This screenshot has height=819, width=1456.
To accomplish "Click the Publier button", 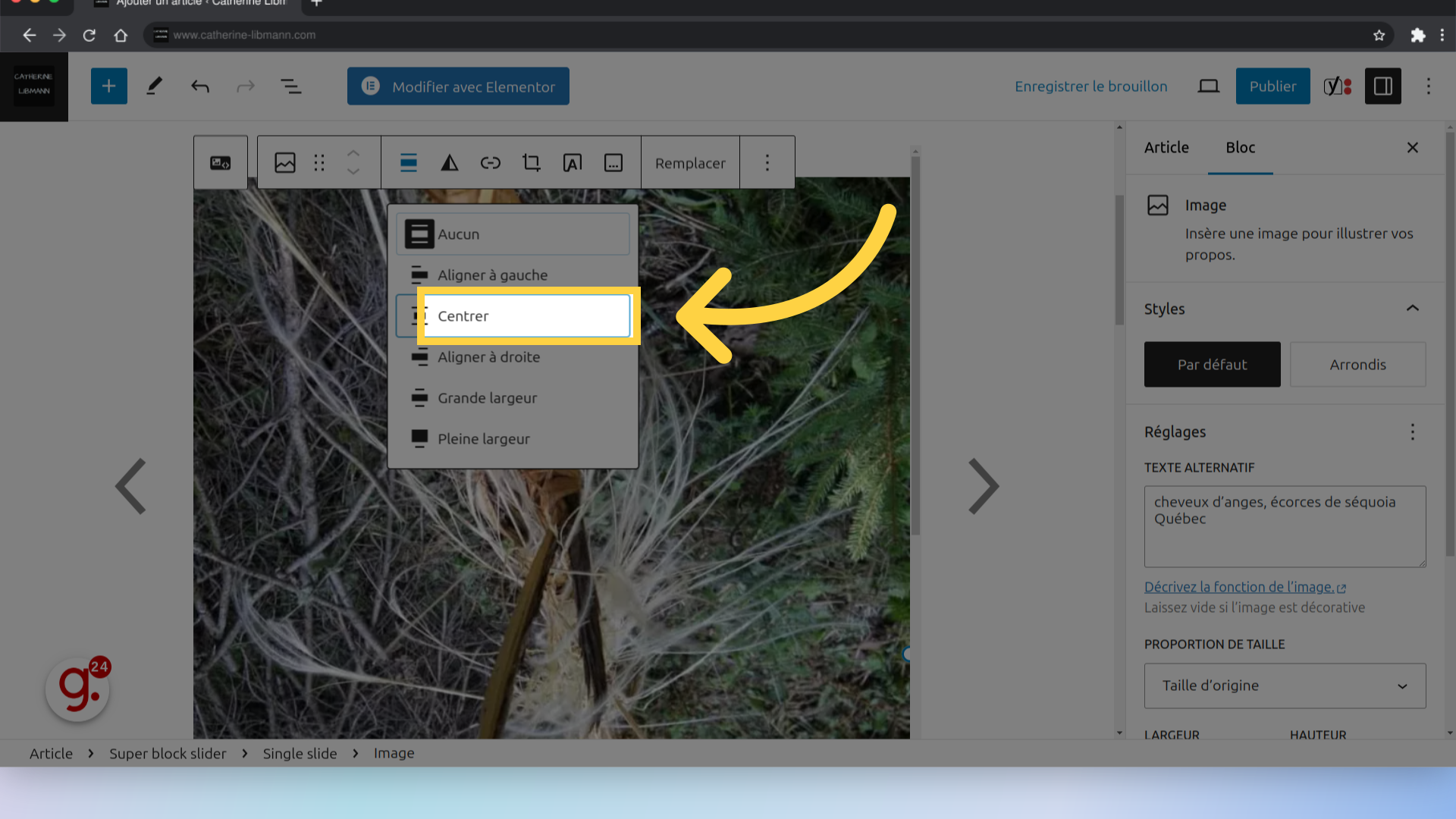I will pos(1272,86).
